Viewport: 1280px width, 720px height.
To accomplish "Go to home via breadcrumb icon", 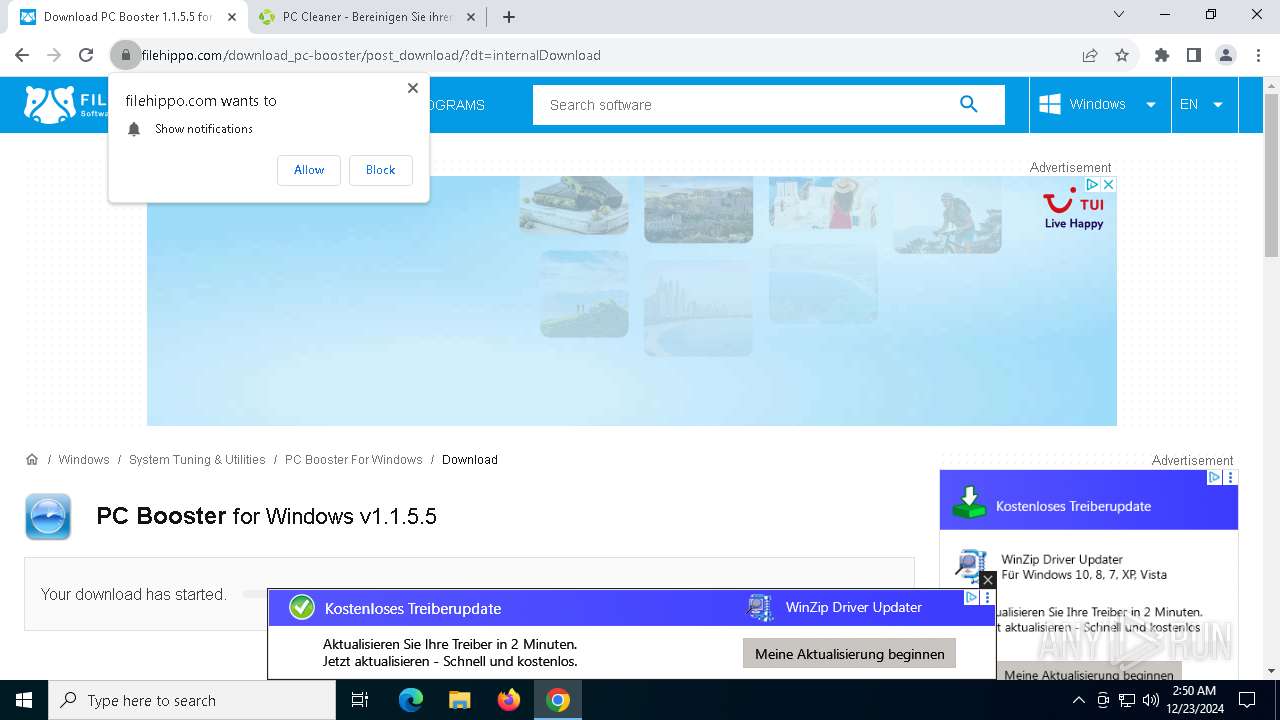I will 32,459.
